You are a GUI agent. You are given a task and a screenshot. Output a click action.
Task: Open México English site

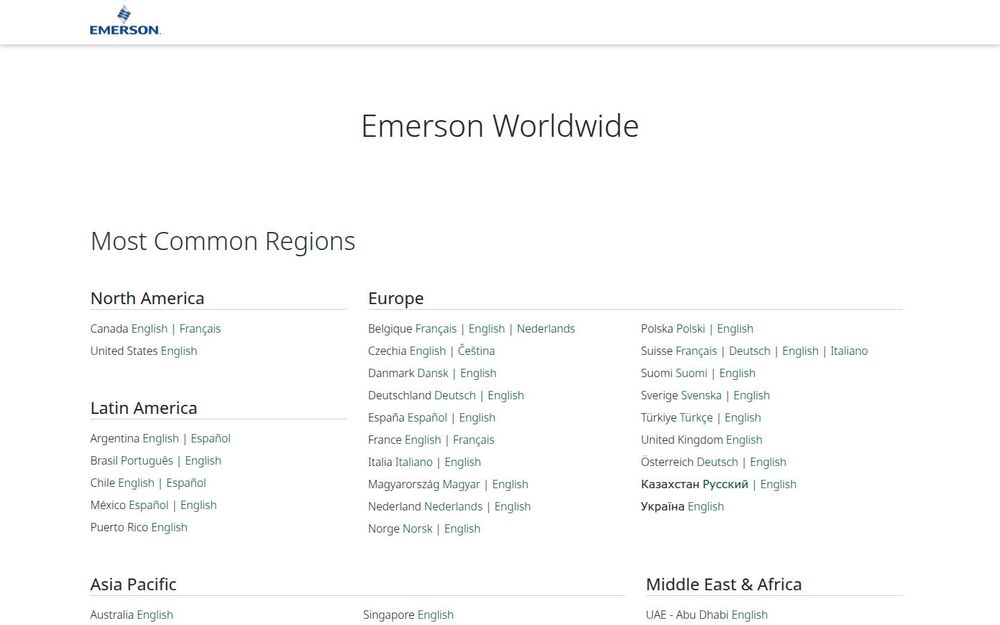pyautogui.click(x=198, y=506)
